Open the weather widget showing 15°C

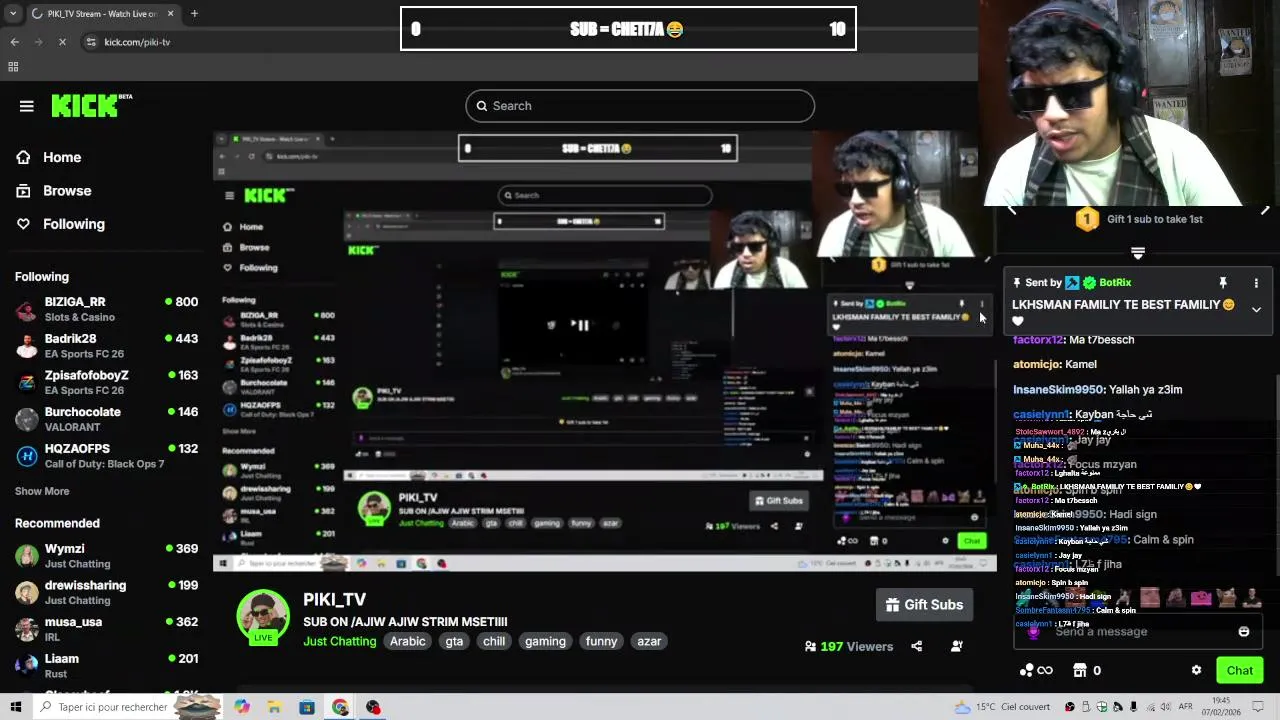[1003, 707]
